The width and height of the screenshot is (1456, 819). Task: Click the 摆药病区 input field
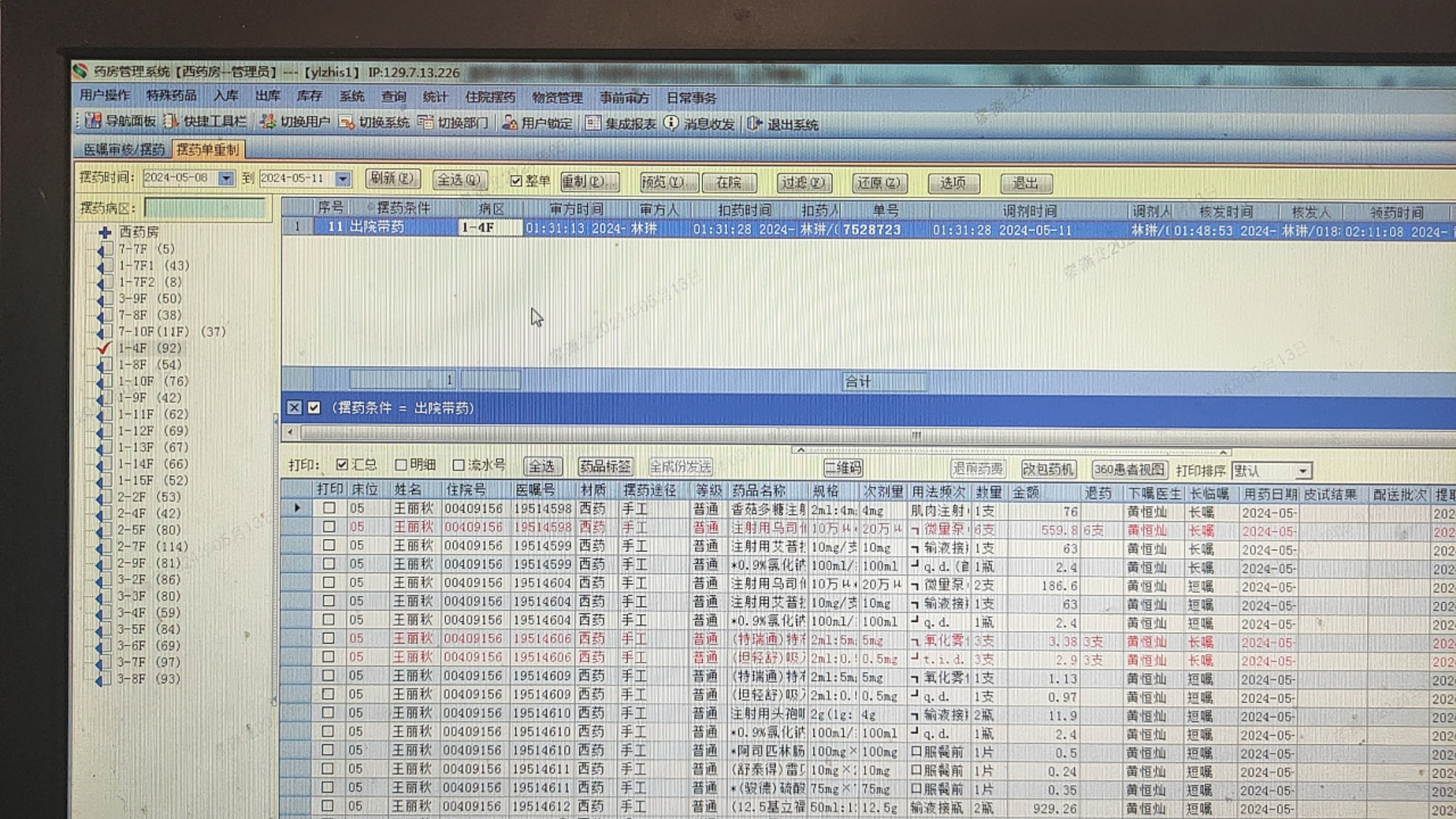[x=205, y=208]
